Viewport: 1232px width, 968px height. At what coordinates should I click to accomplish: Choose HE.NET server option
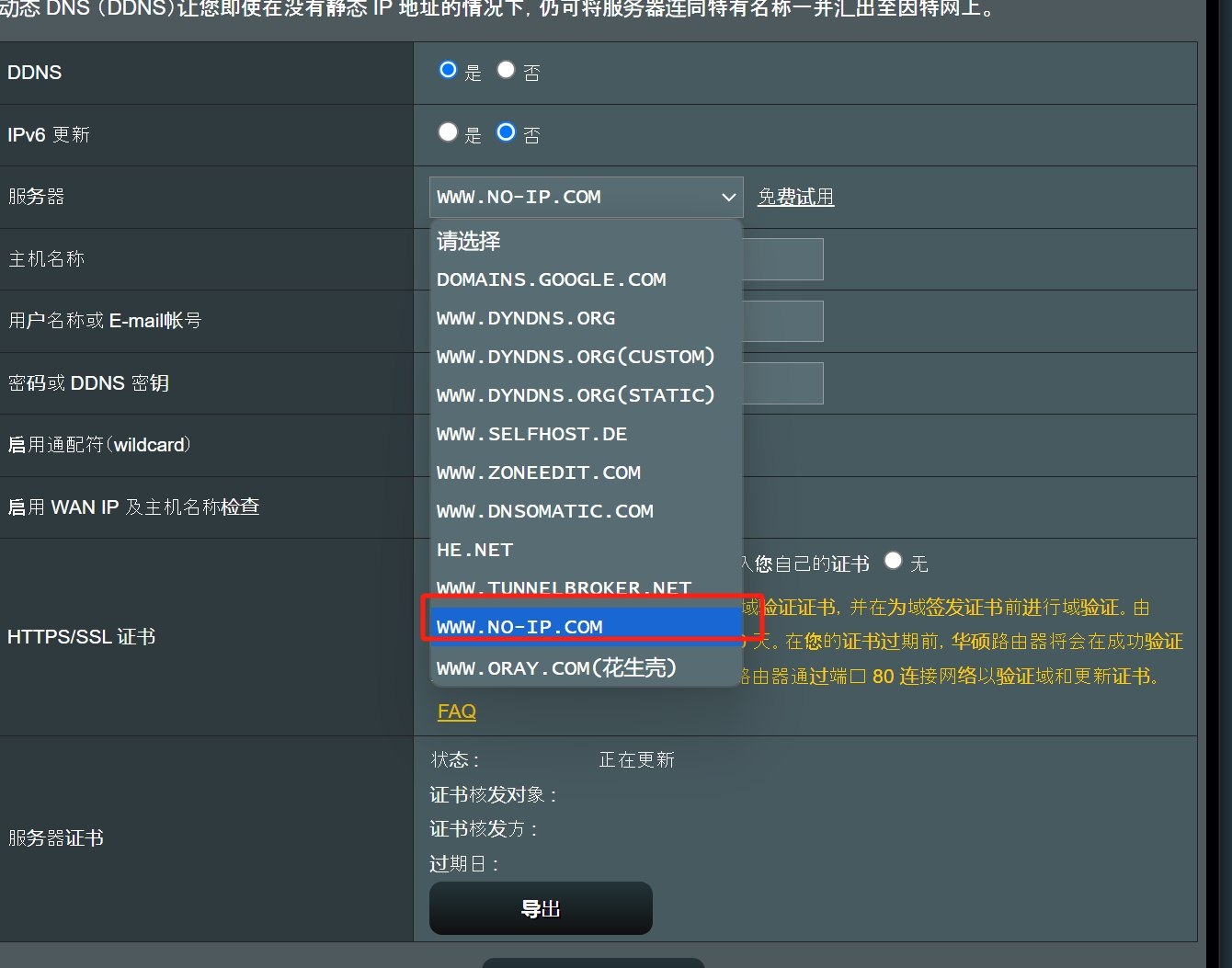(586, 550)
